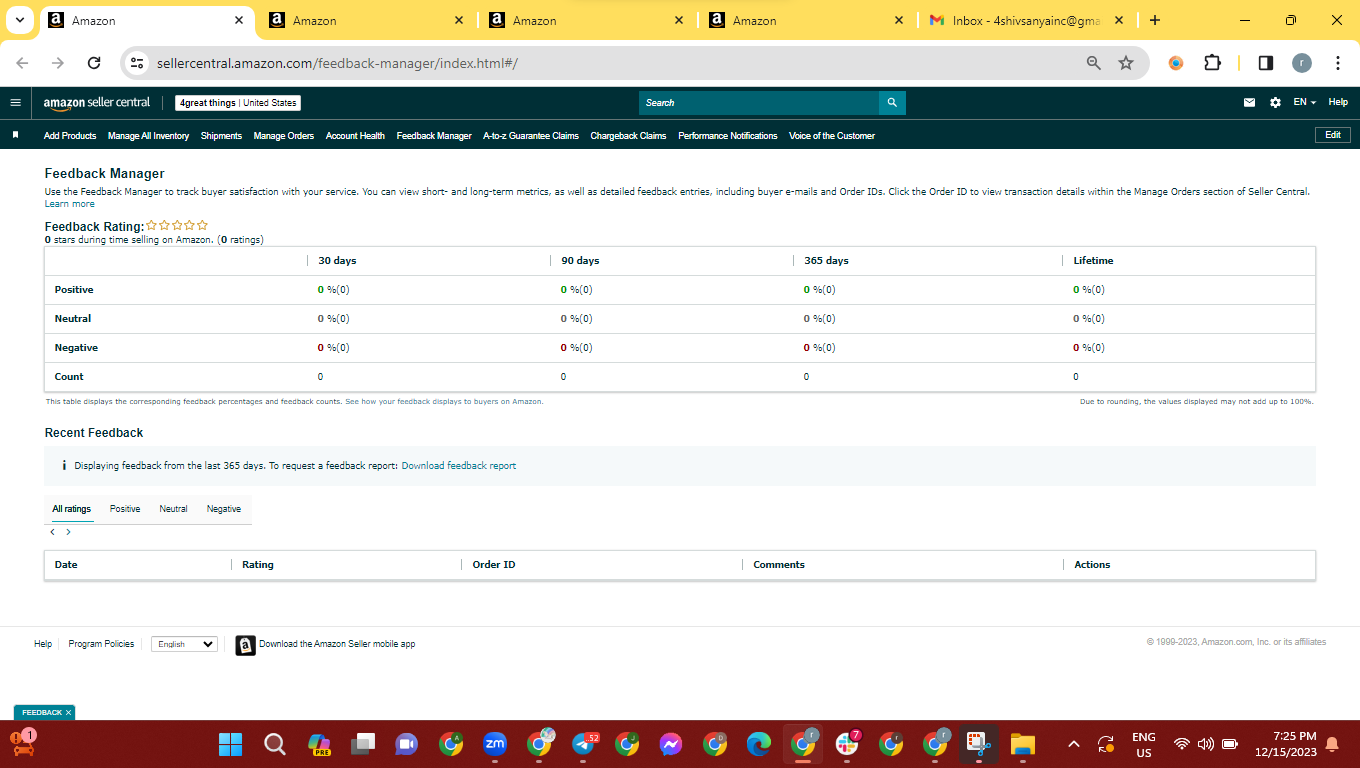Open the Account Health menu item
Viewport: 1360px width, 768px height.
pyautogui.click(x=355, y=136)
